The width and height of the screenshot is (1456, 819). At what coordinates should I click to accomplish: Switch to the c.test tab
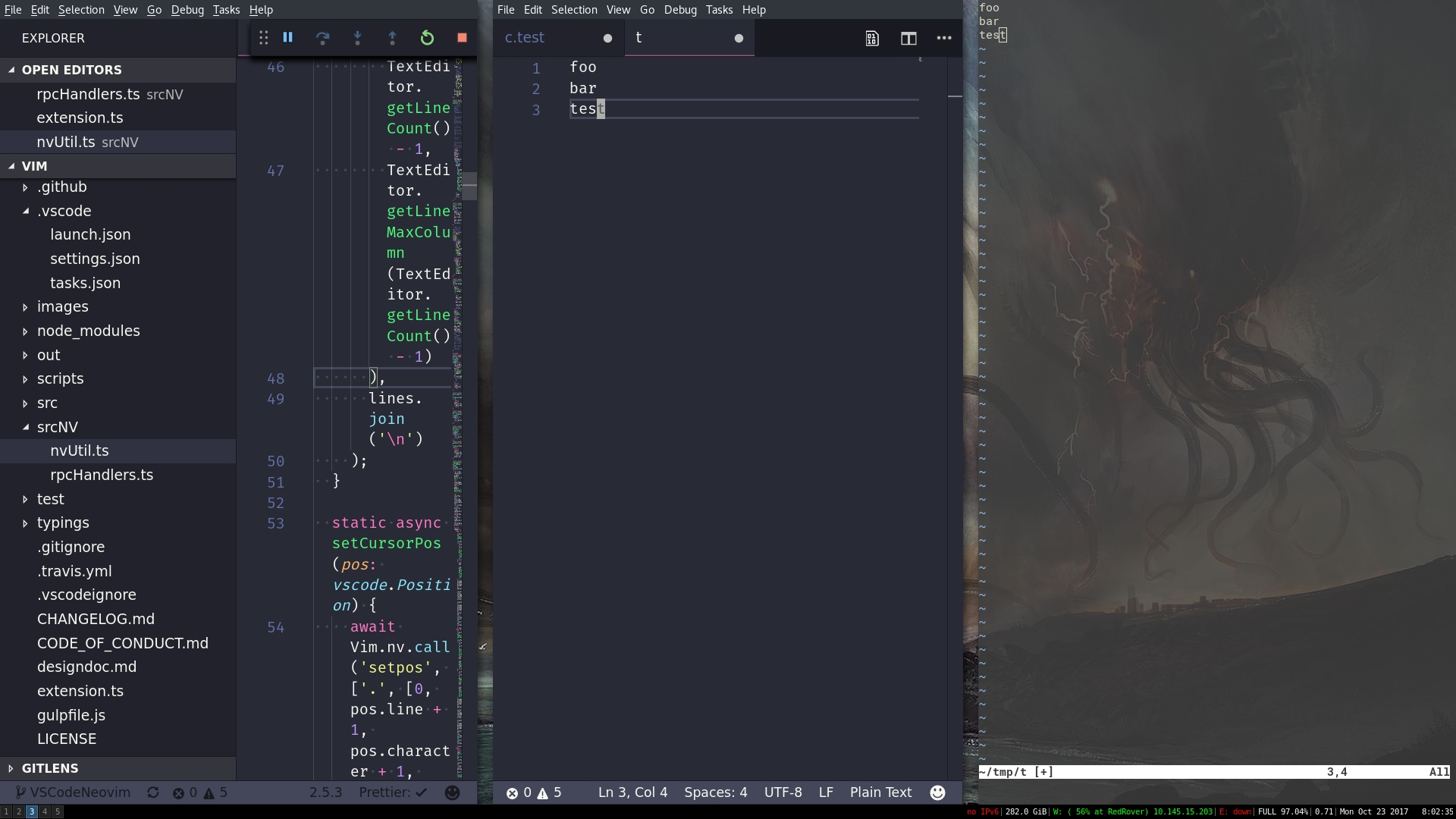pyautogui.click(x=525, y=38)
